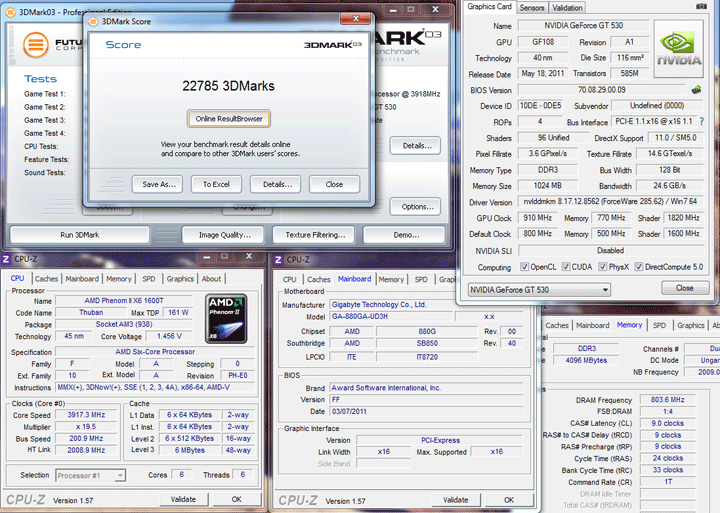Viewport: 720px width, 513px height.
Task: Click the Demo... button
Action: pos(406,235)
